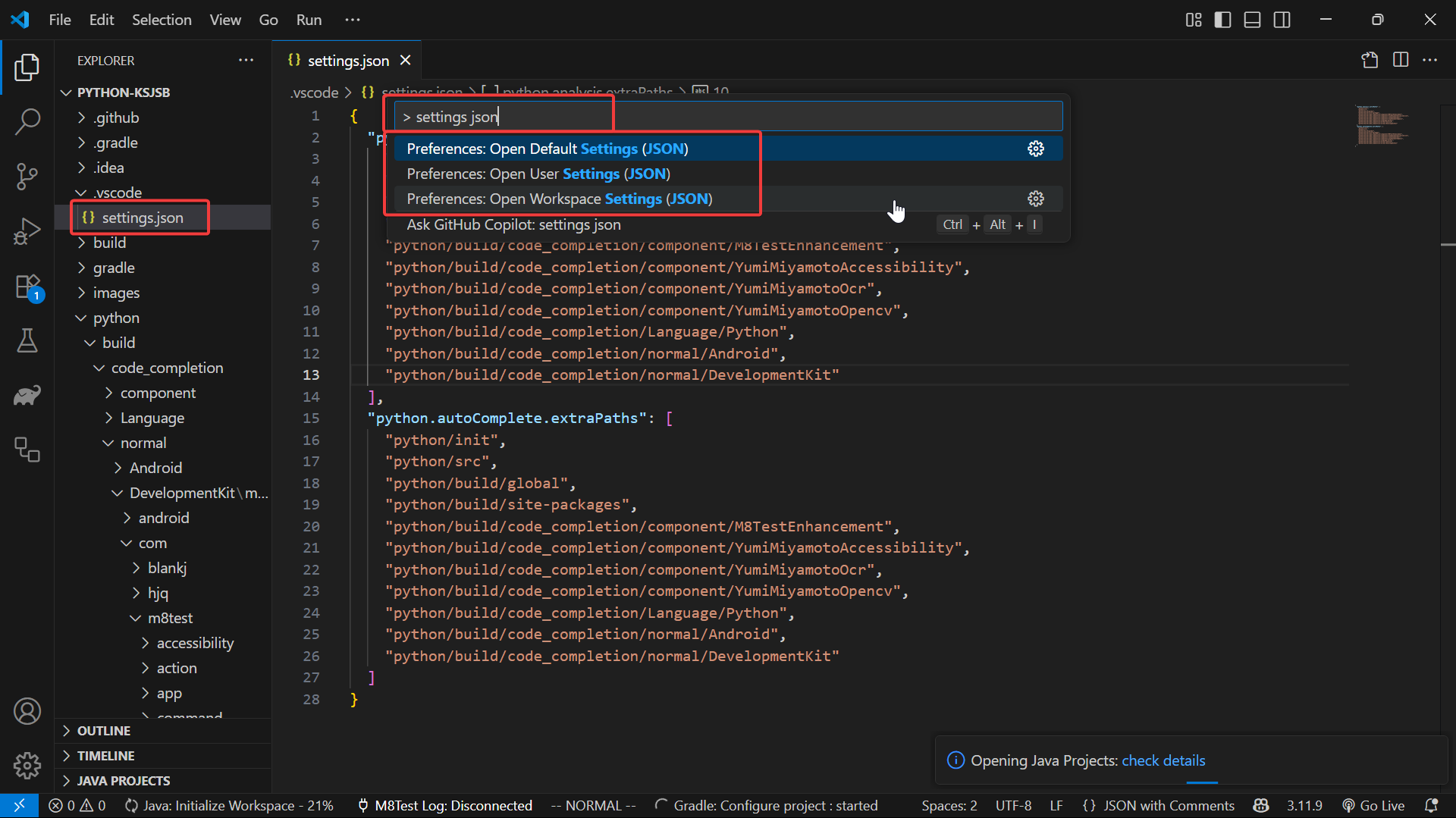
Task: Select Preferences: Open User Settings (JSON)
Action: (538, 174)
